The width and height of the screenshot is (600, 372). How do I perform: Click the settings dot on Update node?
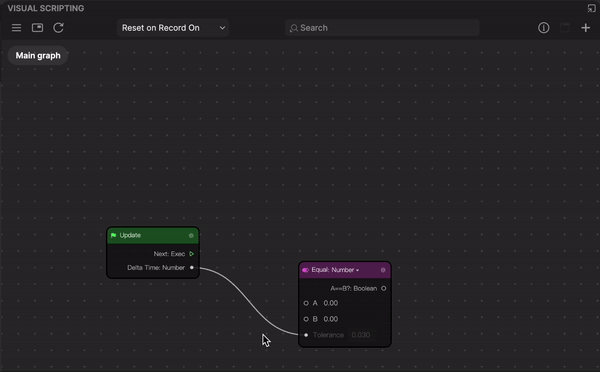coord(191,235)
